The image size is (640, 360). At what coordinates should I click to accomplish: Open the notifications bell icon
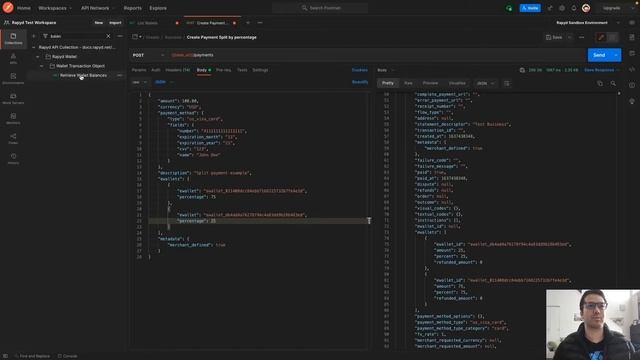[x=573, y=8]
